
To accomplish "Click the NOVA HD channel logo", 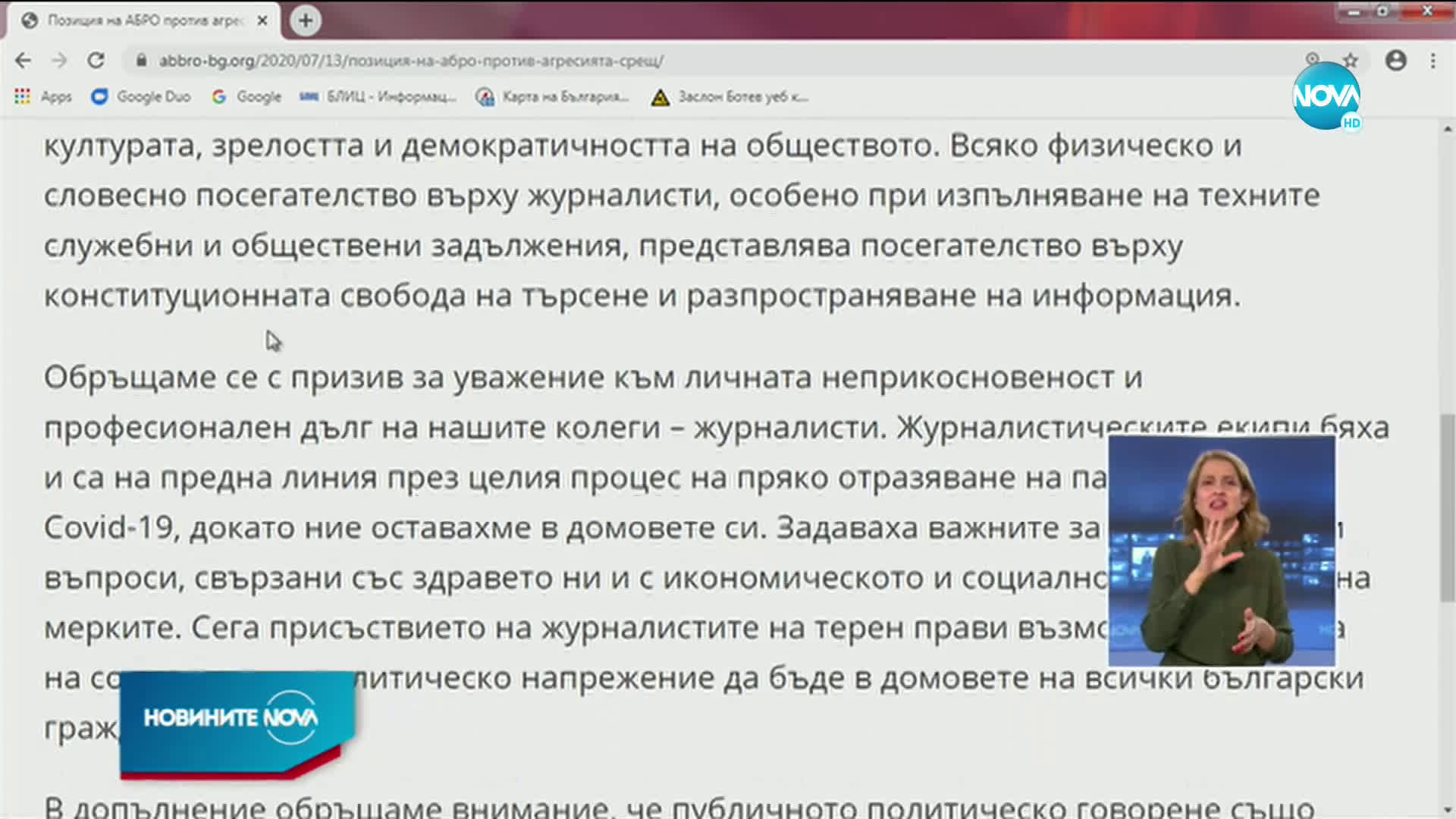I will [1327, 96].
